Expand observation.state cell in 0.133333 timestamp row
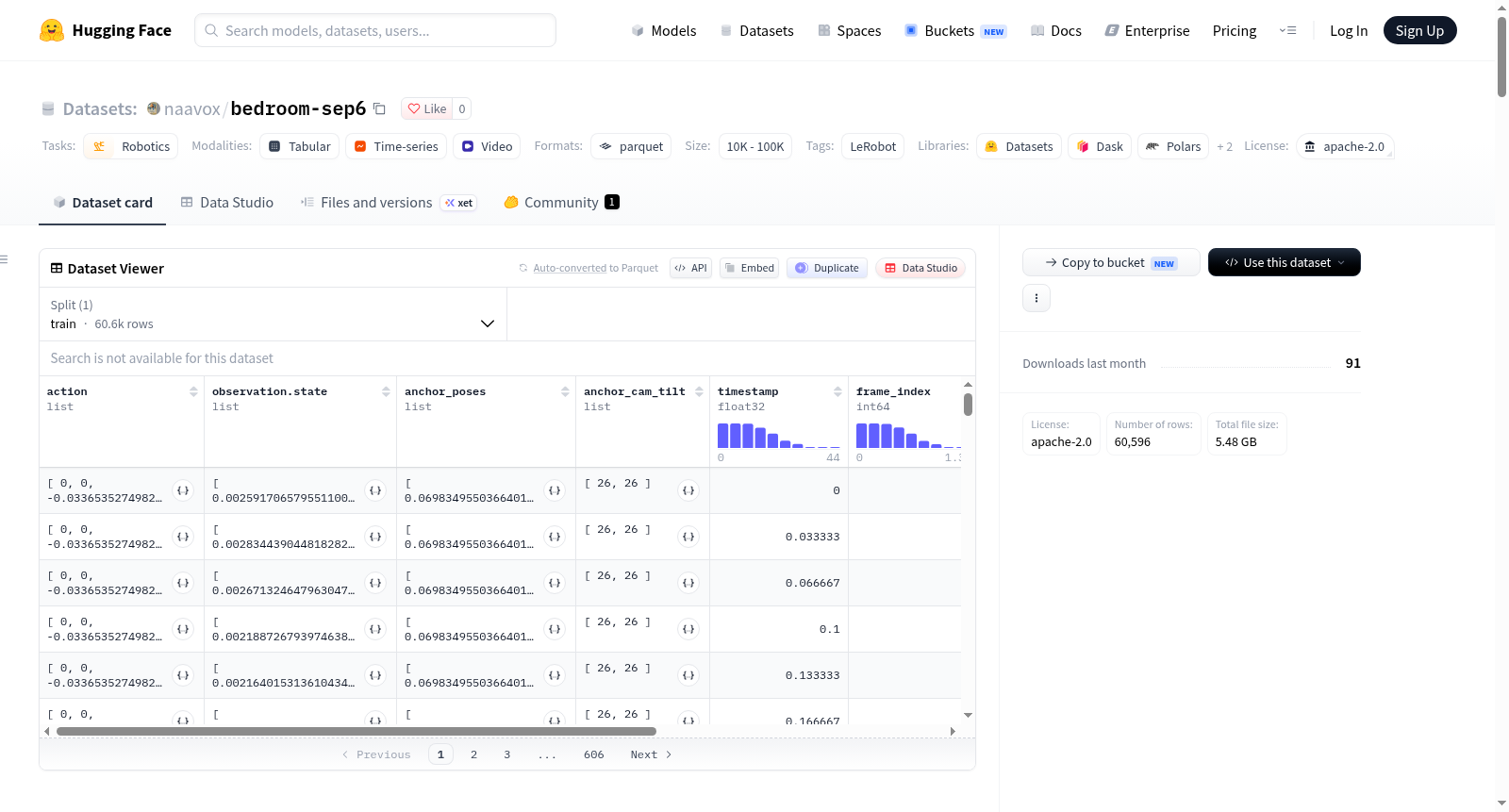Screen dimensions: 1509x812 point(375,675)
